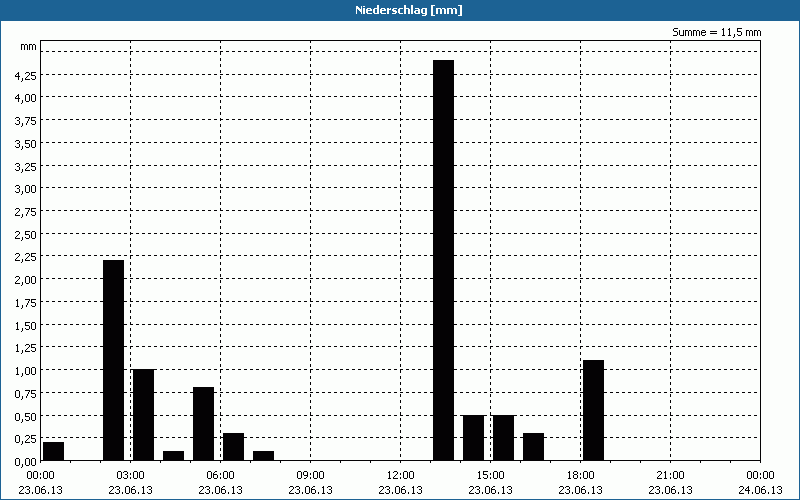
Task: Click the 0,75 y-axis label
Action: pos(26,394)
